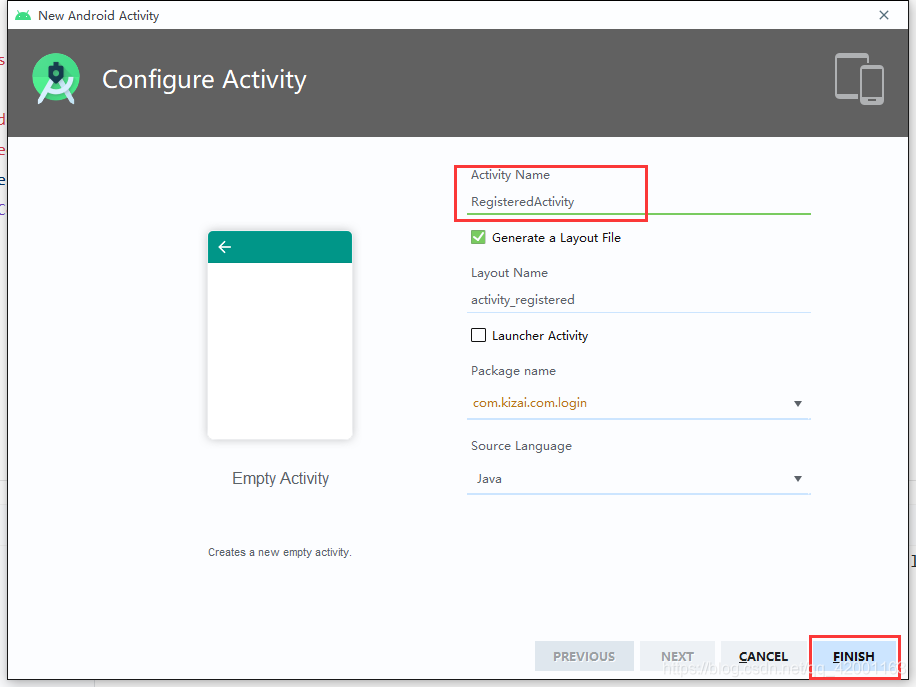Click the 'Layout Name' label
This screenshot has width=916, height=687.
pos(509,273)
